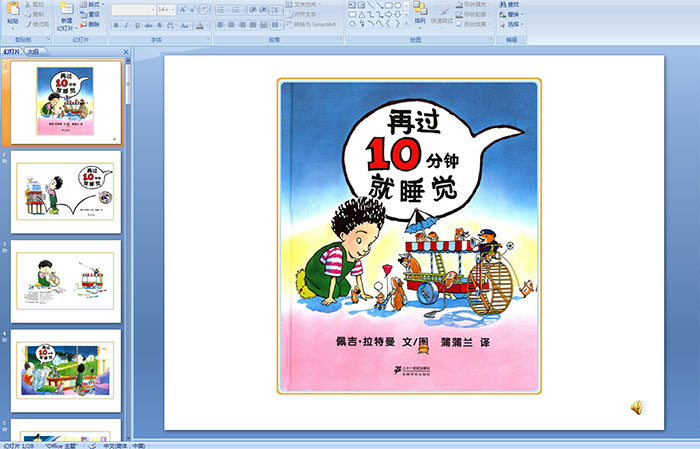
Task: Select the left brace shape
Action: 388,23
